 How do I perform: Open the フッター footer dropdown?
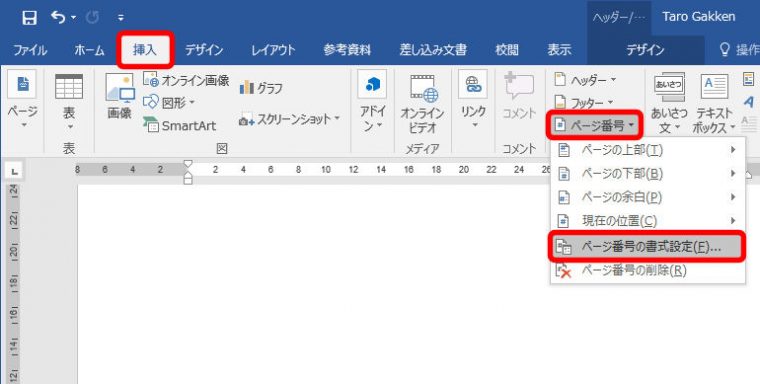pos(584,102)
